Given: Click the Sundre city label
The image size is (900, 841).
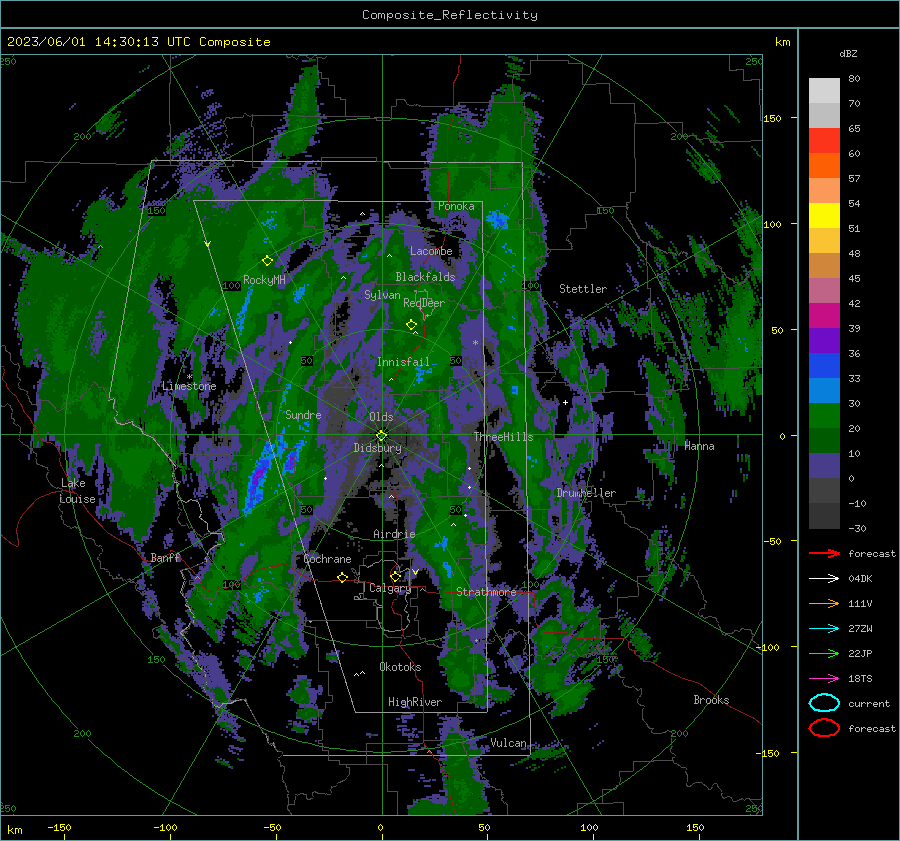Looking at the screenshot, I should tap(303, 415).
